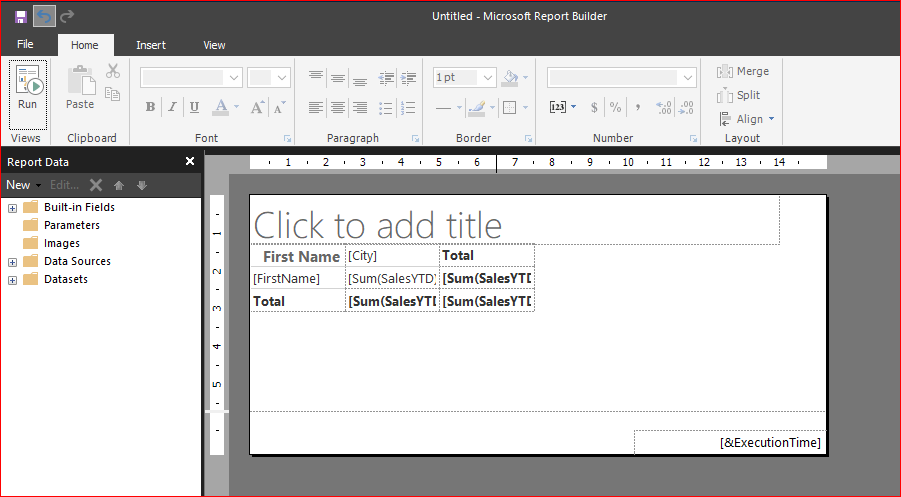This screenshot has width=901, height=497.
Task: Open the File menu
Action: [25, 45]
